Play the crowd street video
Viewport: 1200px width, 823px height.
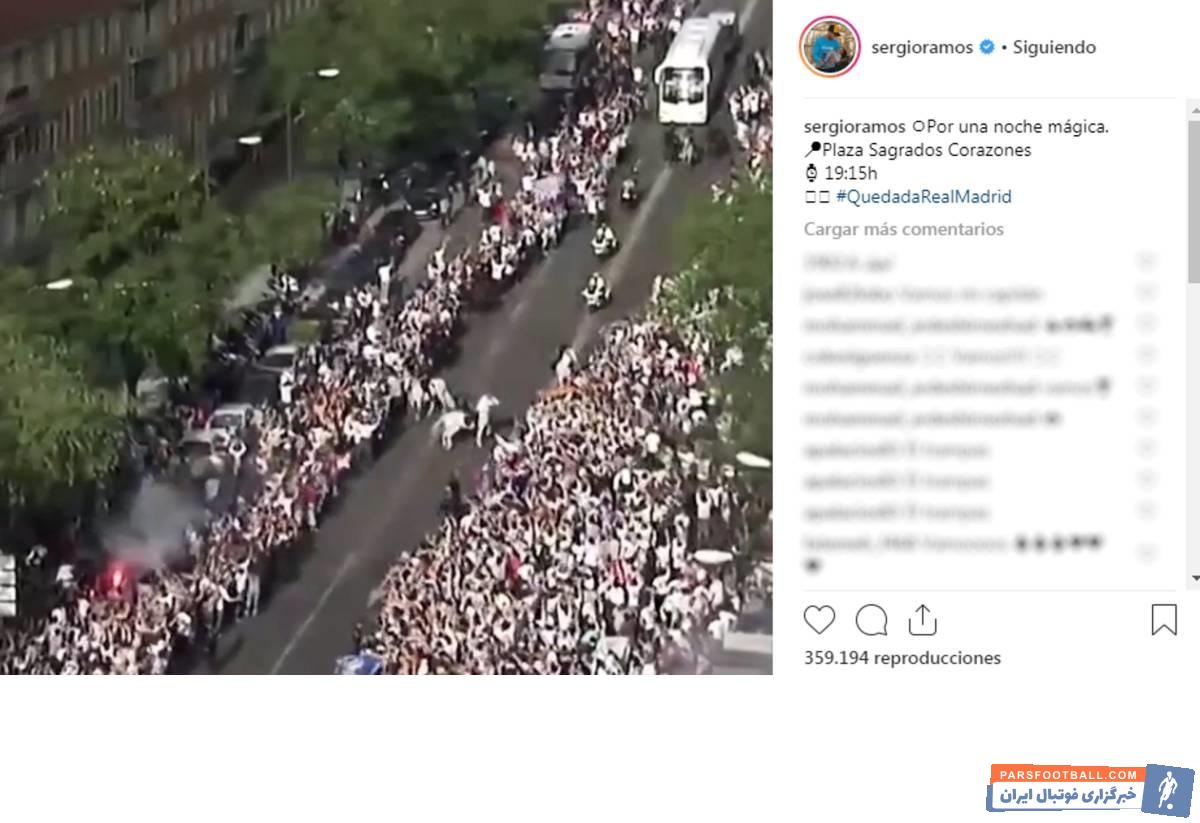click(386, 337)
